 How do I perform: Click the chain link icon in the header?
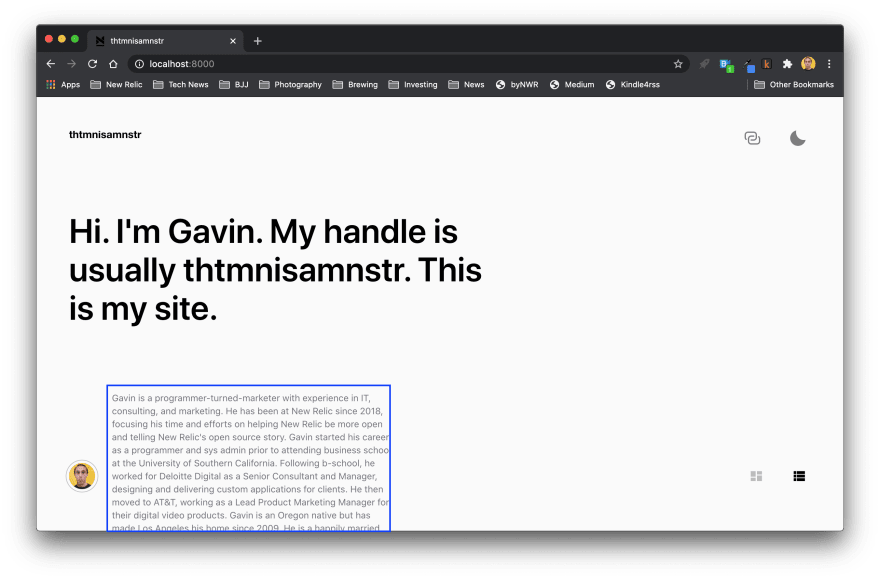752,137
